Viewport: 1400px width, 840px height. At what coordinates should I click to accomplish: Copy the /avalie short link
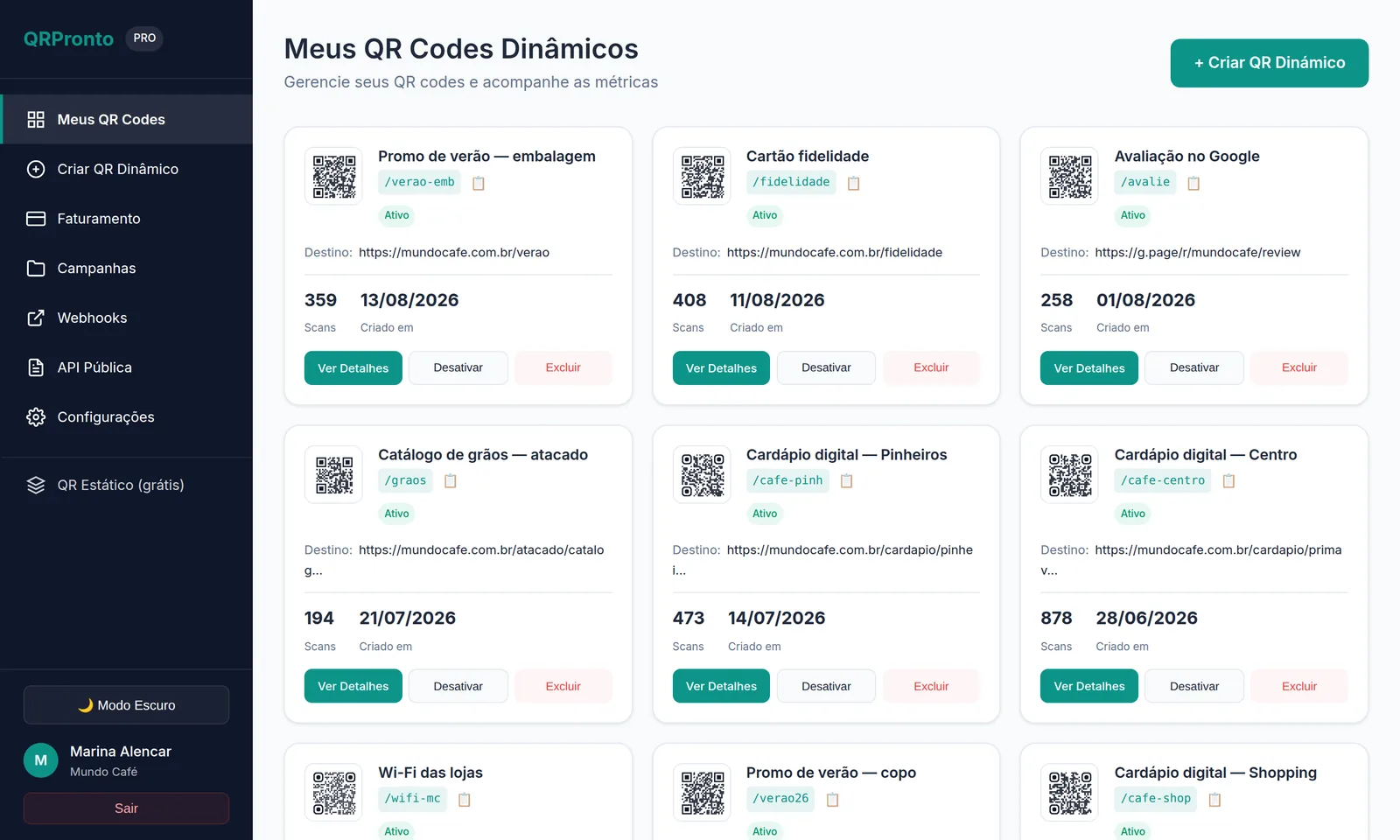tap(1193, 183)
